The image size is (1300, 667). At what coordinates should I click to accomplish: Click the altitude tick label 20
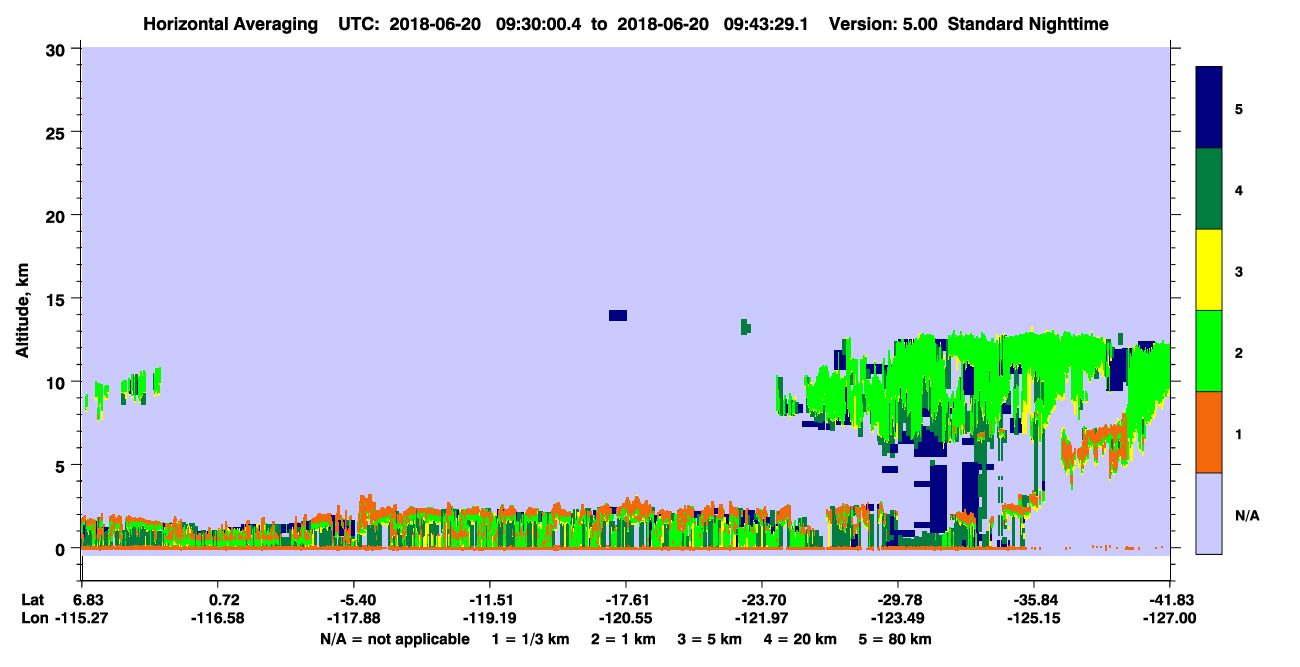coord(58,215)
